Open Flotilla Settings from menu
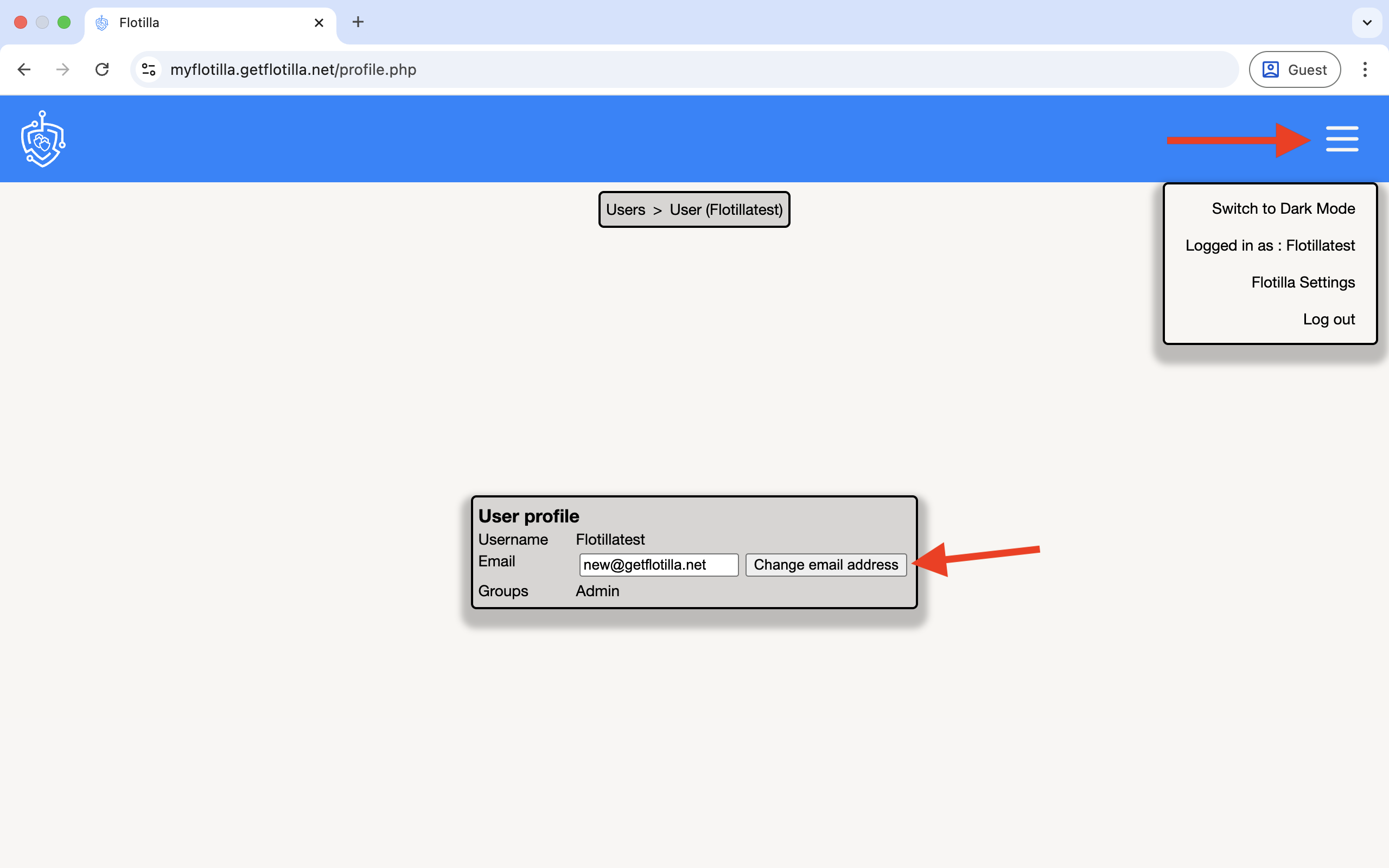The image size is (1389, 868). [1302, 283]
